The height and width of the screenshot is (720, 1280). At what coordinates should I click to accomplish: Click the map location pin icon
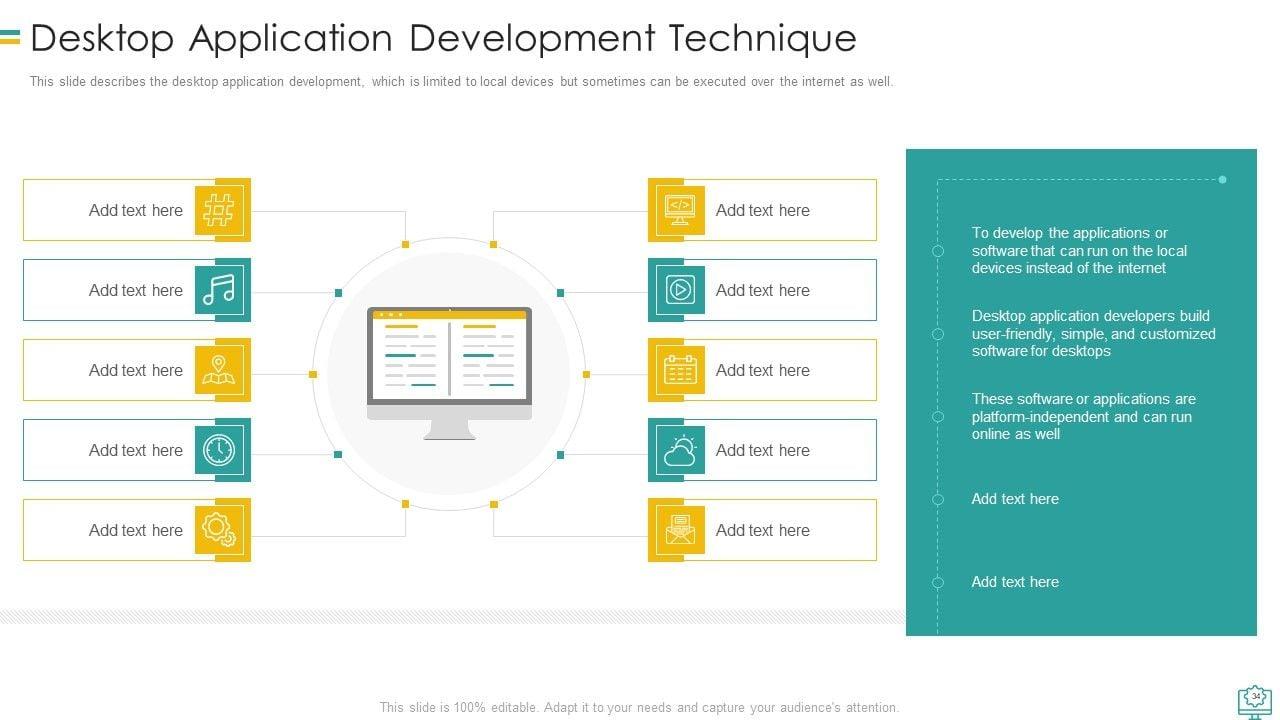tap(219, 370)
